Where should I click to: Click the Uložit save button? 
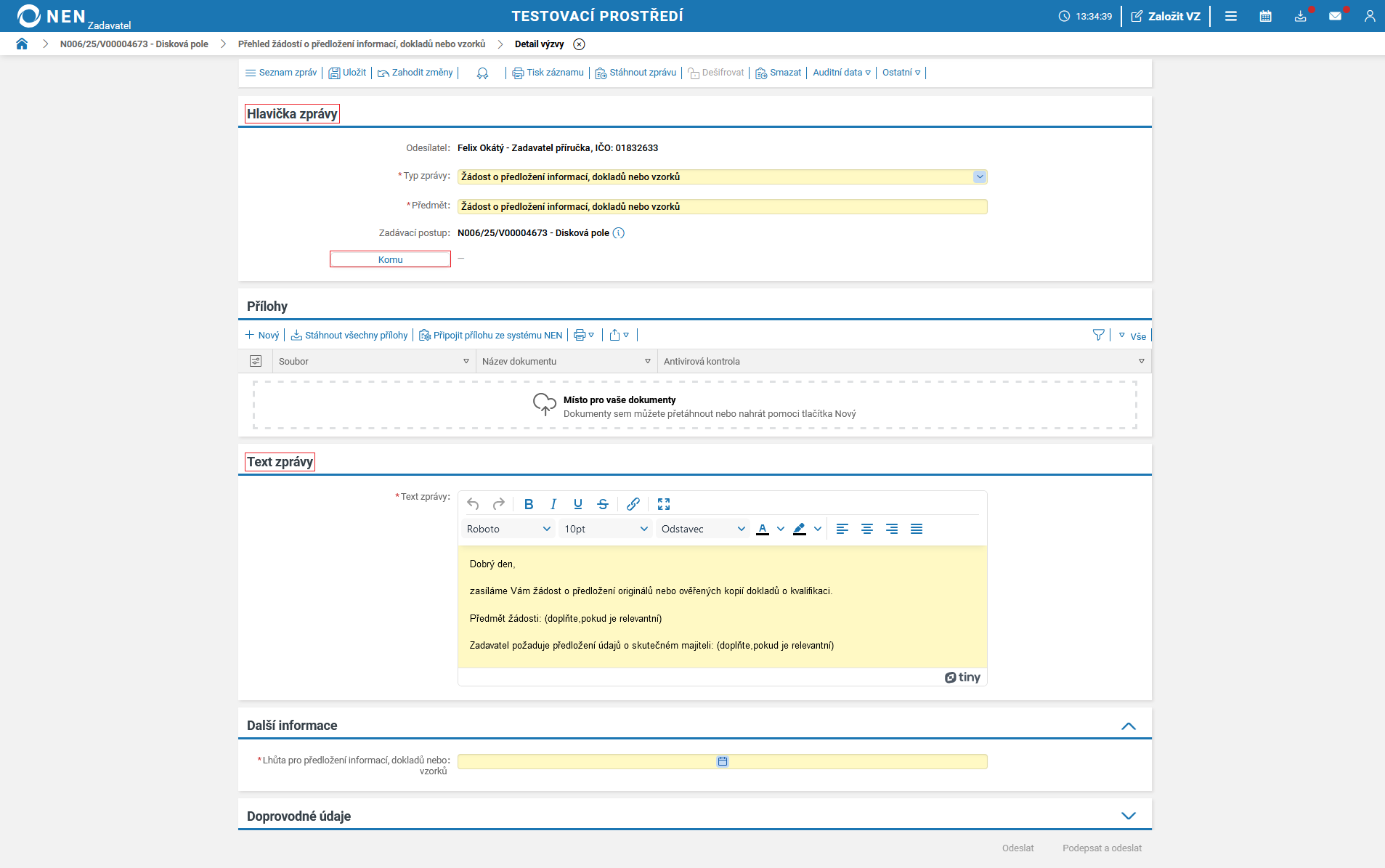[347, 73]
